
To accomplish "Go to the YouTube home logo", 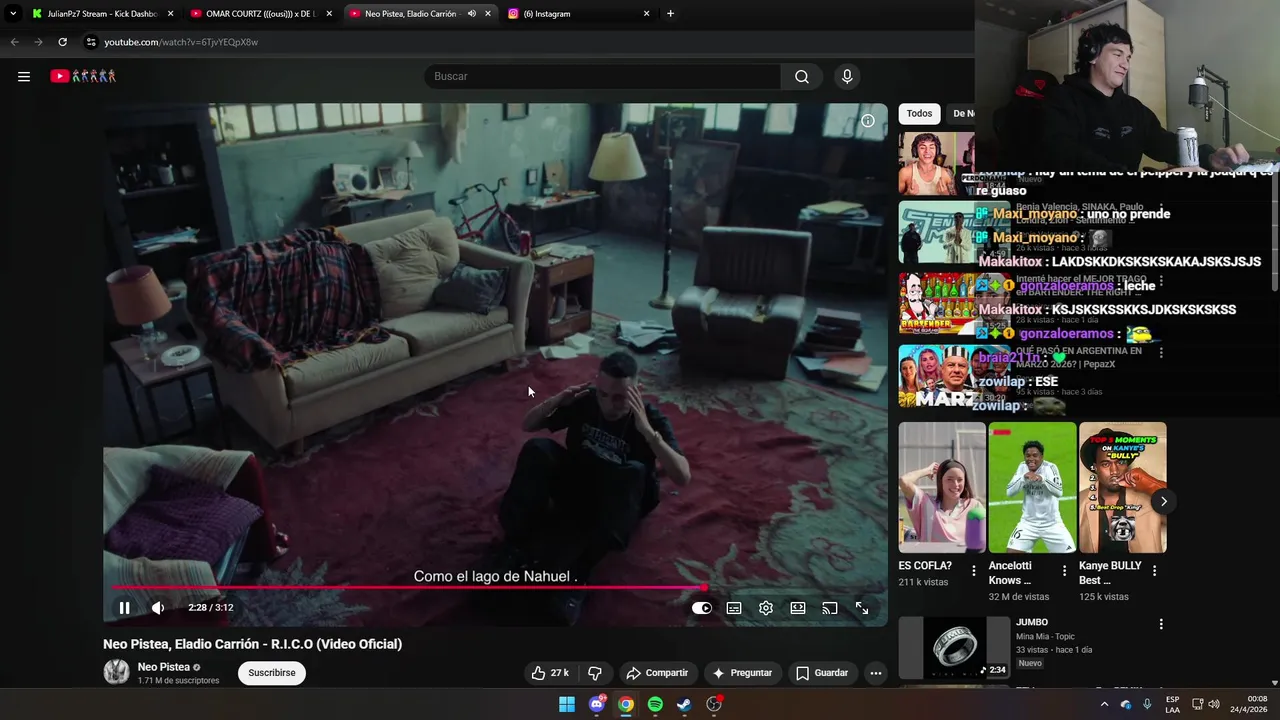I will point(84,76).
